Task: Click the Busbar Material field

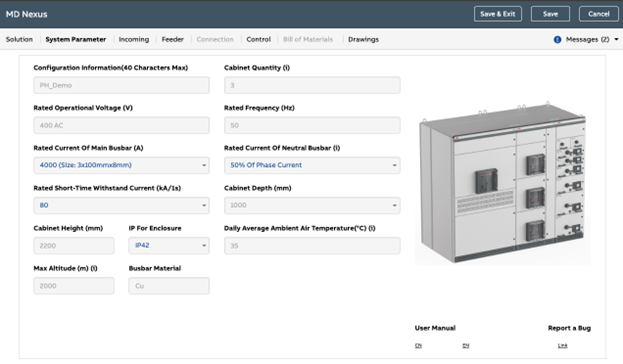Action: click(x=169, y=286)
